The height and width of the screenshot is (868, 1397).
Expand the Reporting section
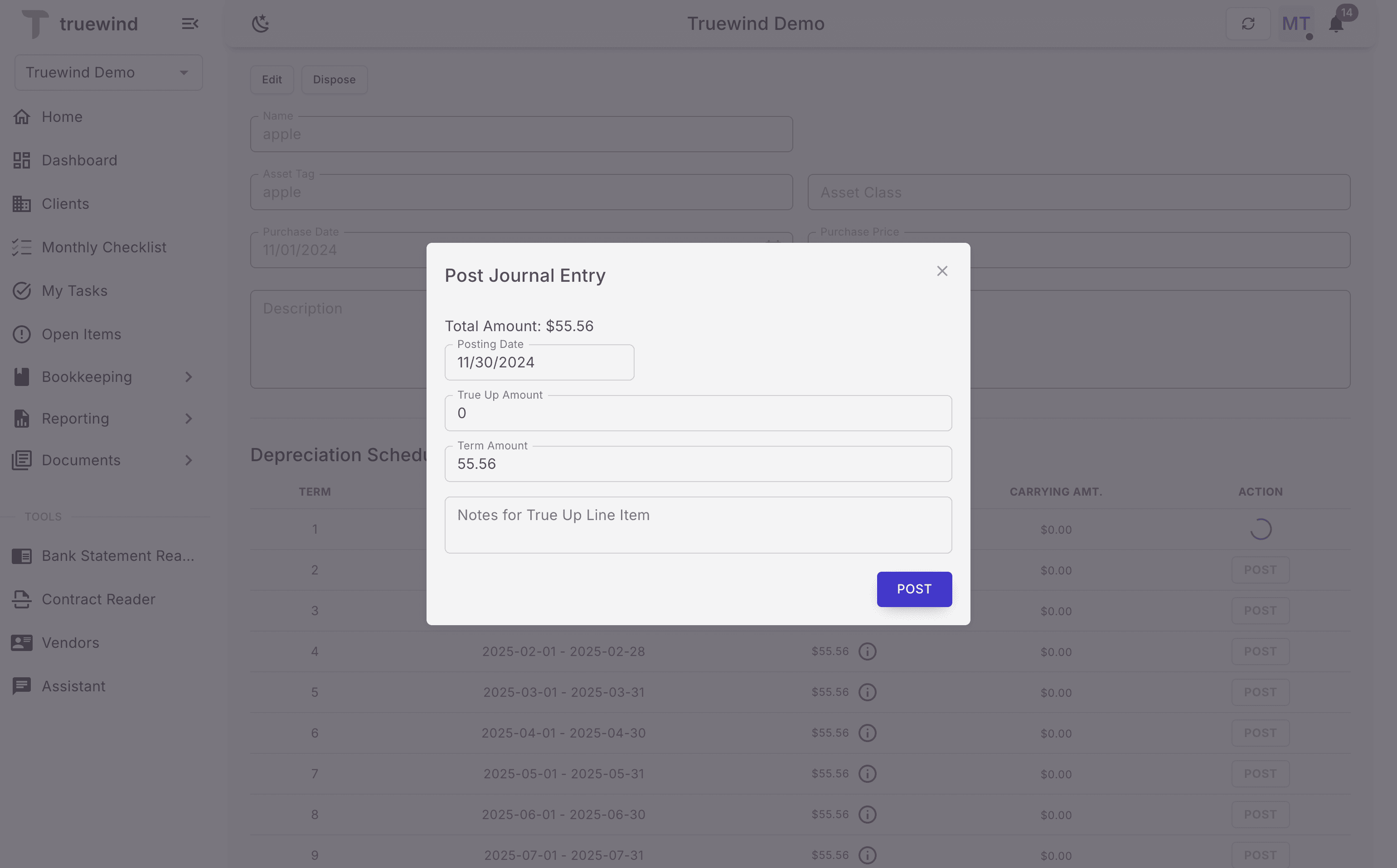pos(189,419)
